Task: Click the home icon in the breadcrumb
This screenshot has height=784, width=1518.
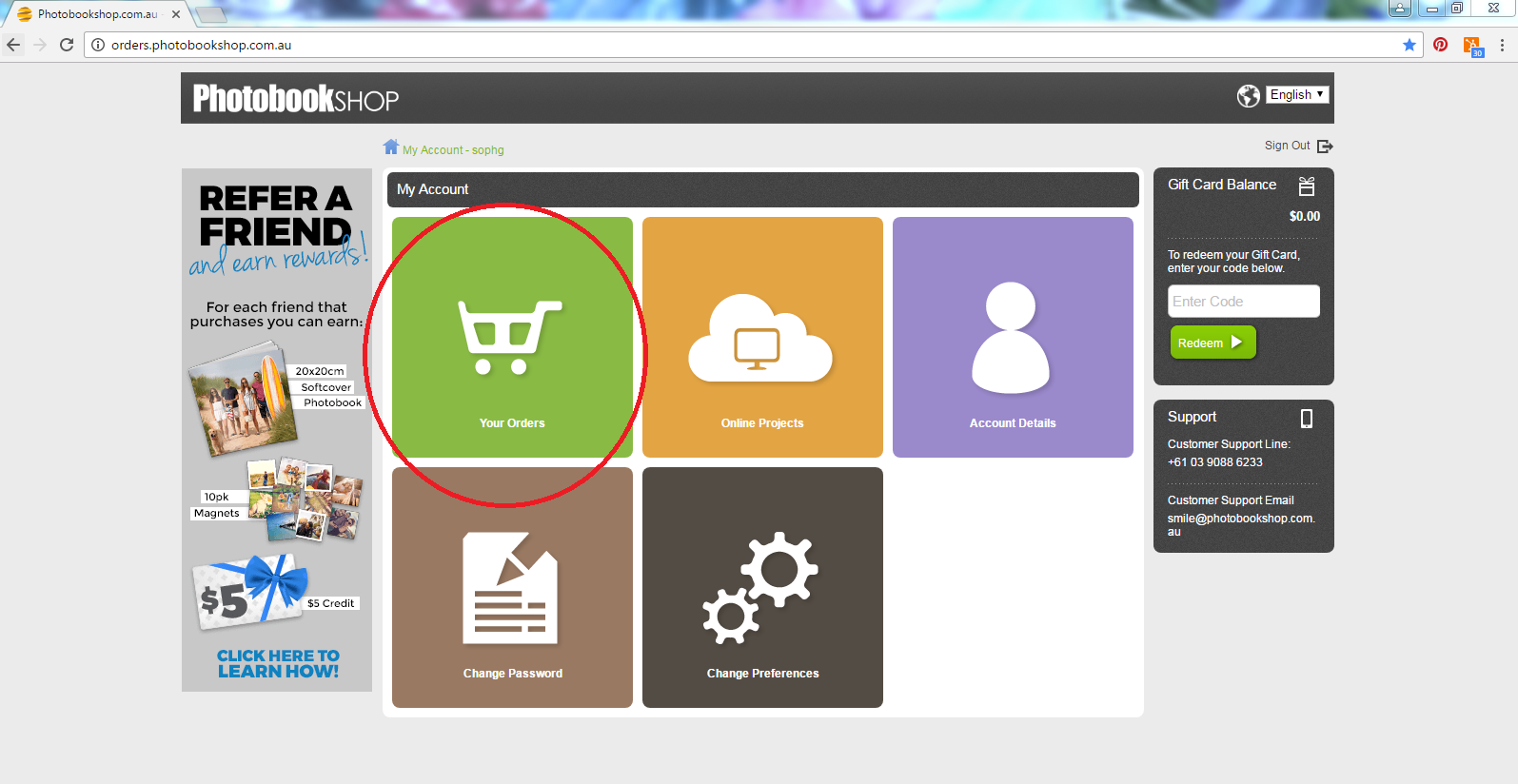Action: (391, 147)
